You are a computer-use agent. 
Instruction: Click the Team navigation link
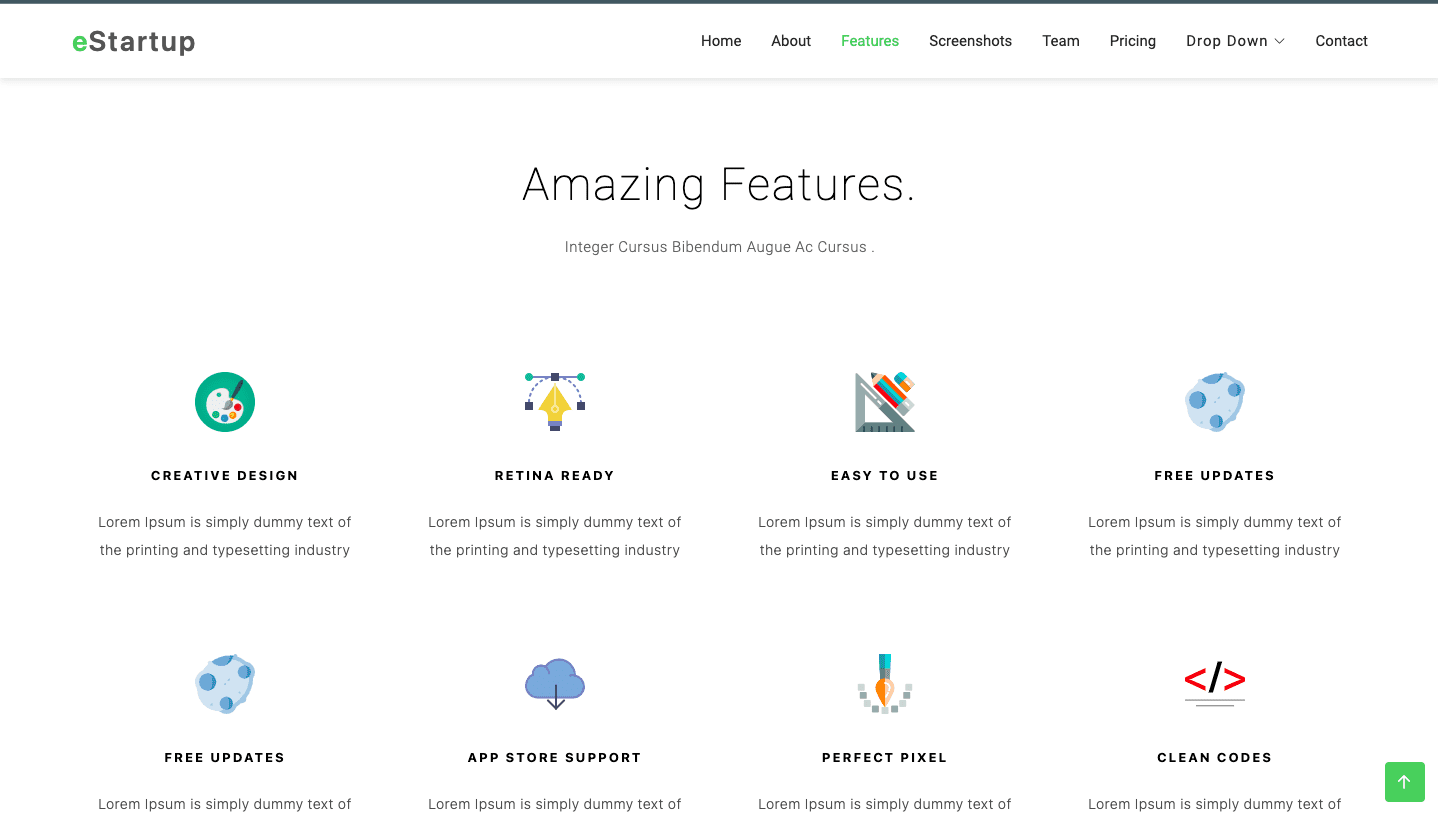click(1060, 41)
